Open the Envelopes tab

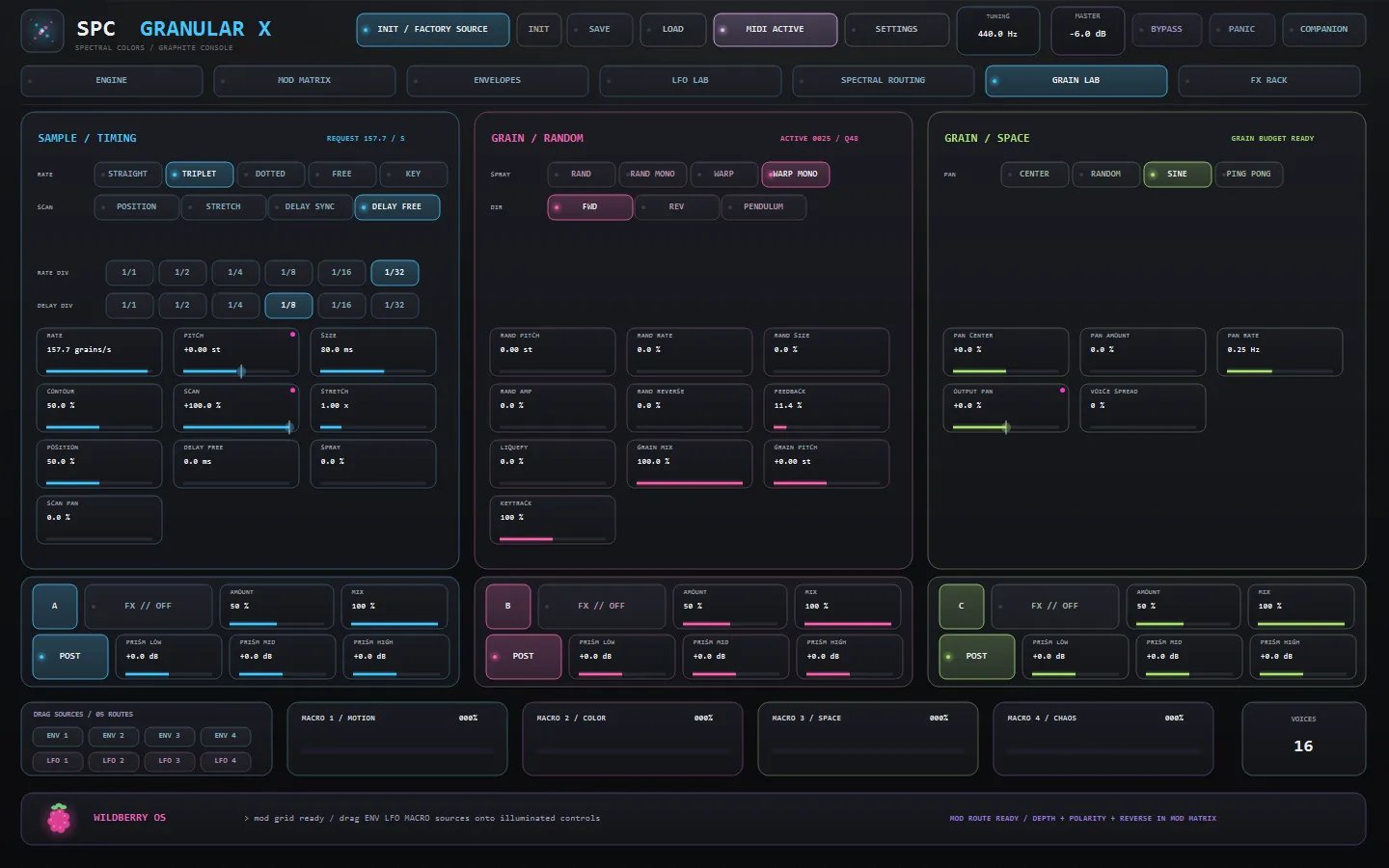(x=498, y=81)
